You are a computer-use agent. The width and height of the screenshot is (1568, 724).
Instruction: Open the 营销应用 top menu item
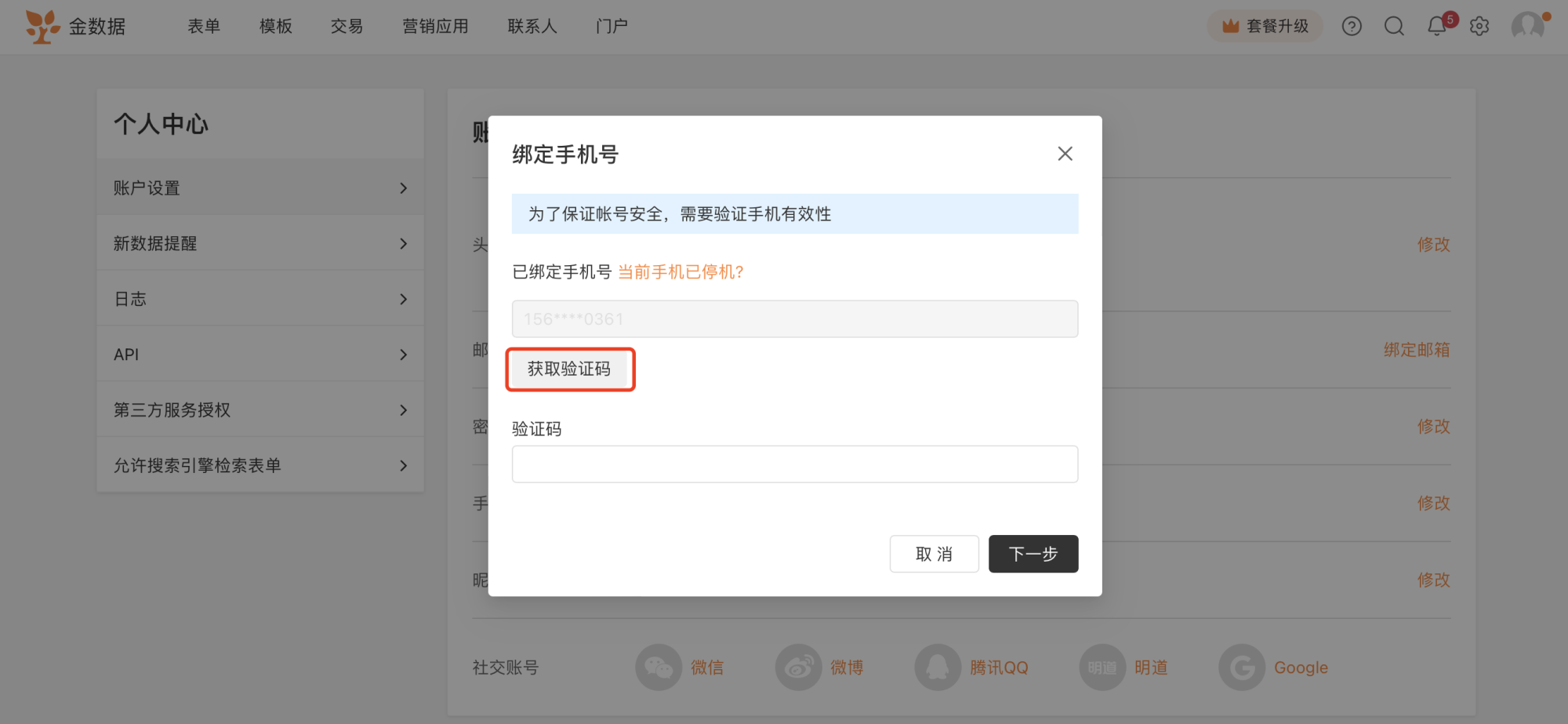click(x=435, y=27)
